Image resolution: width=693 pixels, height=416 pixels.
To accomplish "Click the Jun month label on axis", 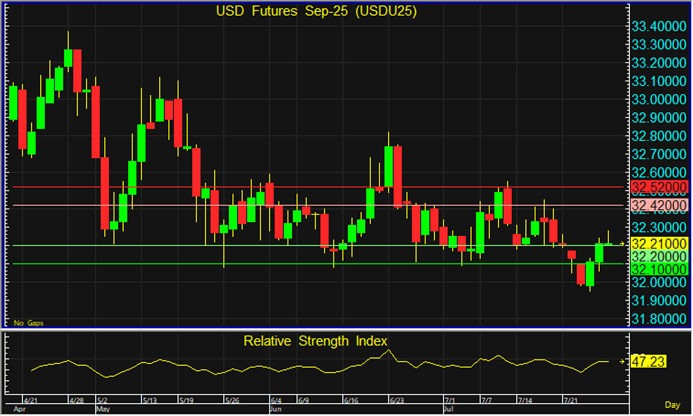I will point(278,409).
